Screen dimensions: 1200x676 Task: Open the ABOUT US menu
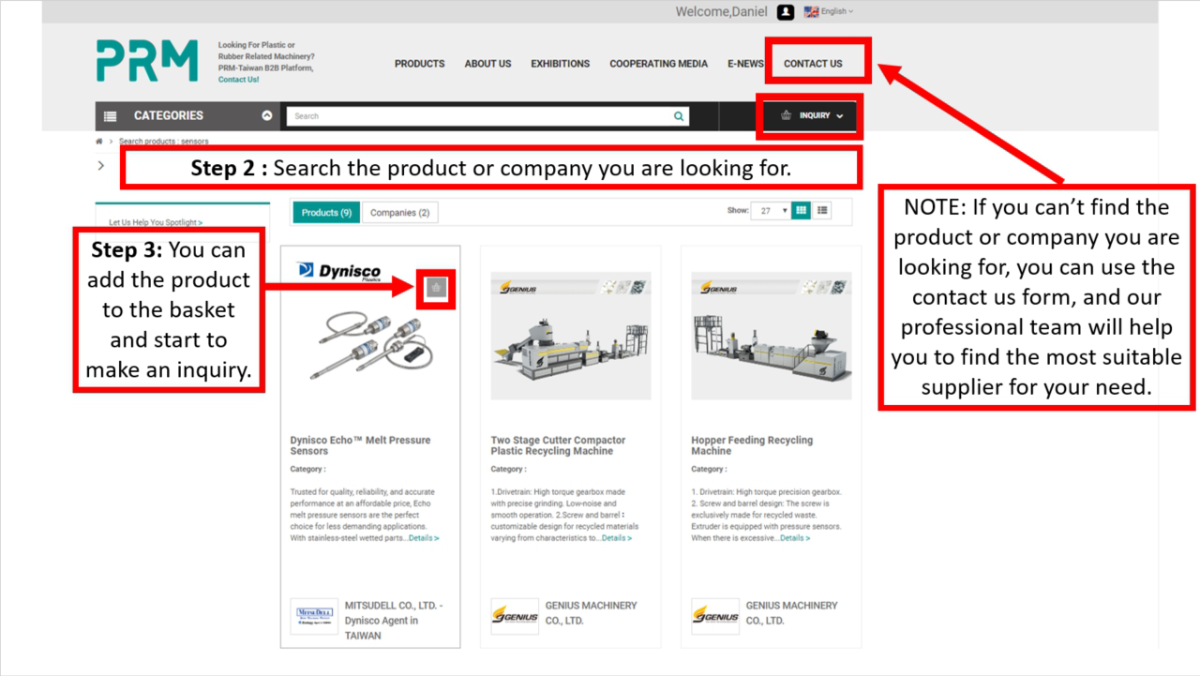click(x=488, y=64)
